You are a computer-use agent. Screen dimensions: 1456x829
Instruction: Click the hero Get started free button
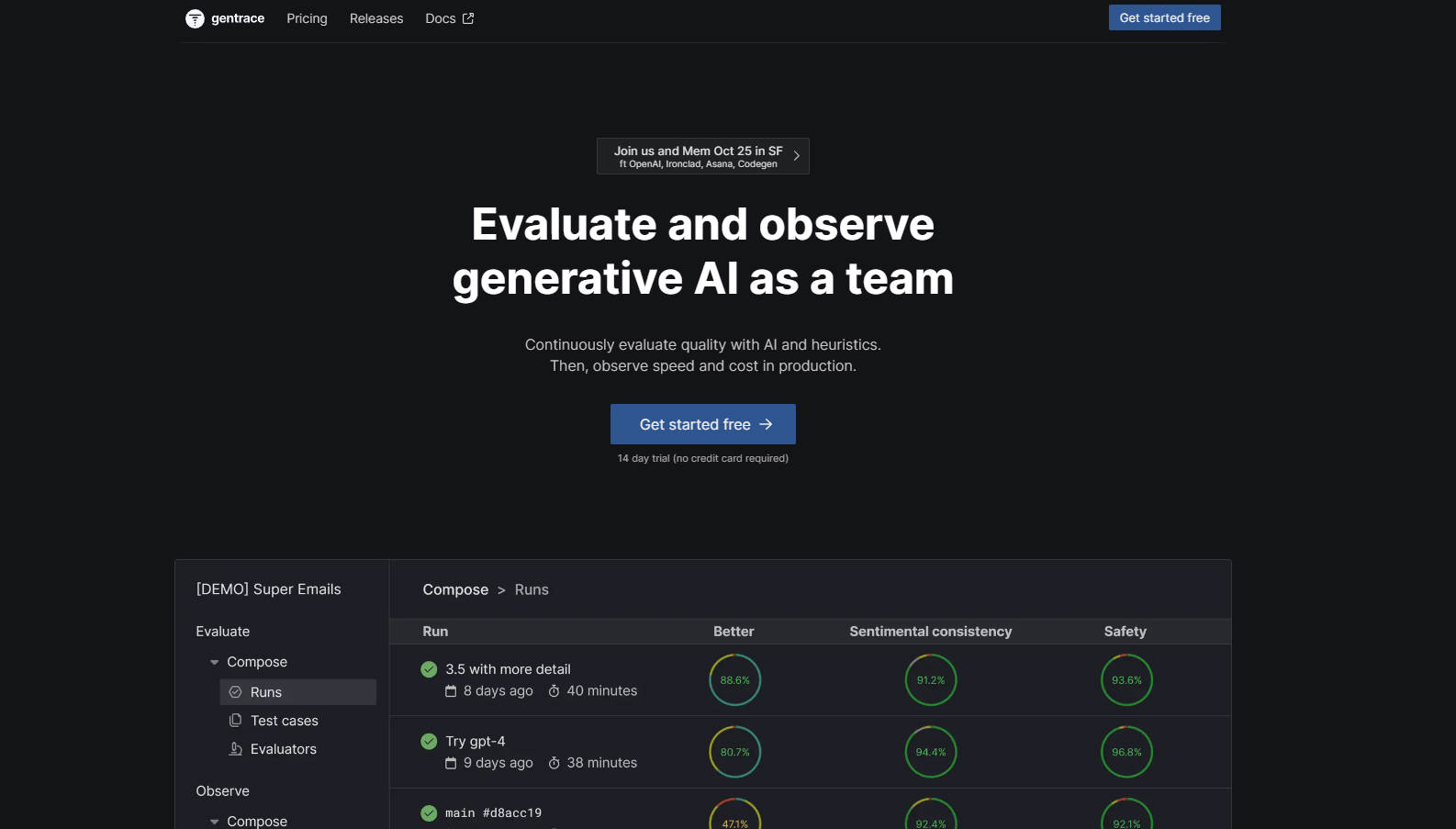pyautogui.click(x=702, y=424)
